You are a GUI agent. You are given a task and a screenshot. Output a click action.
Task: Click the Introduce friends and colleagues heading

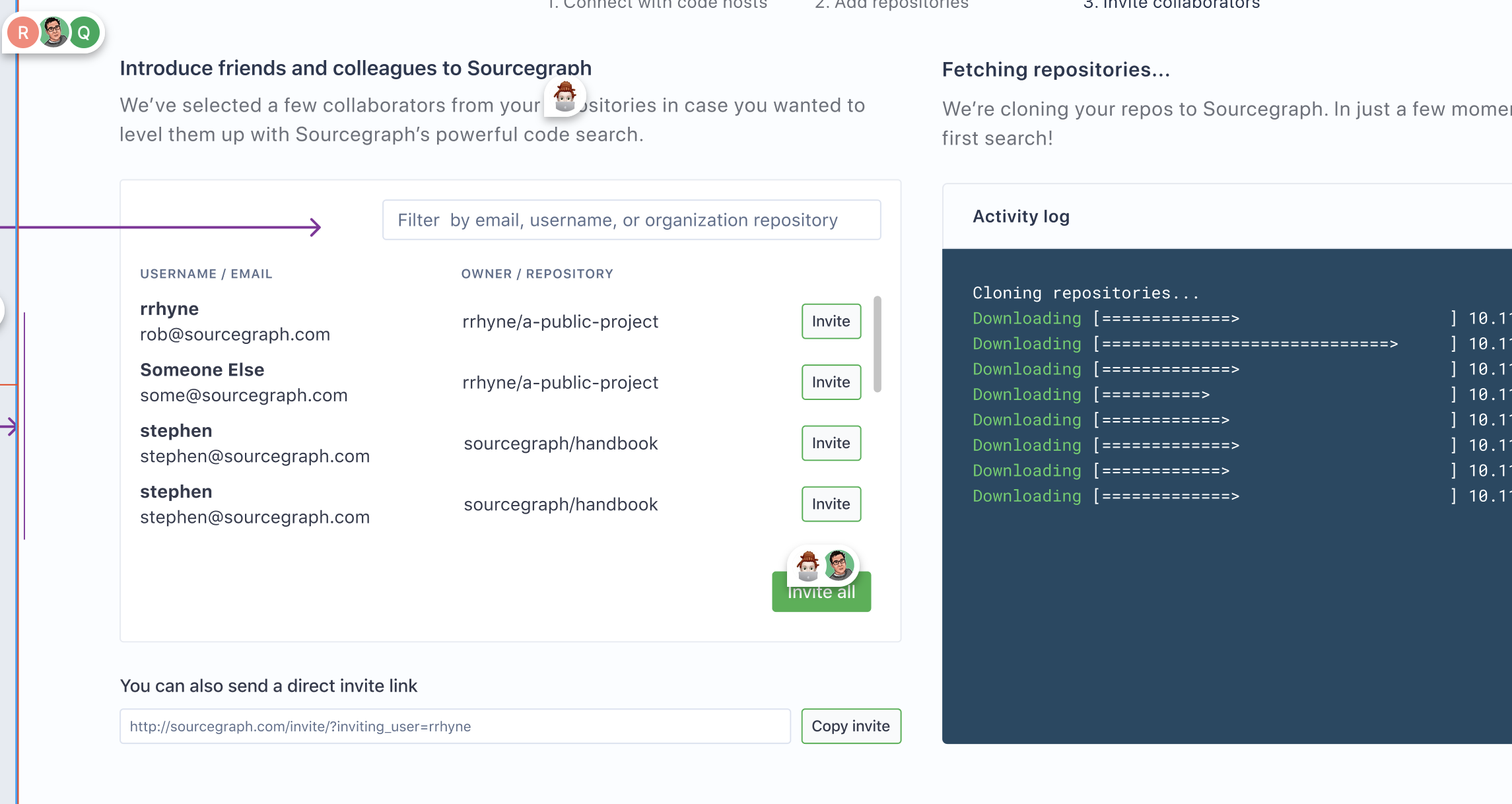(355, 68)
